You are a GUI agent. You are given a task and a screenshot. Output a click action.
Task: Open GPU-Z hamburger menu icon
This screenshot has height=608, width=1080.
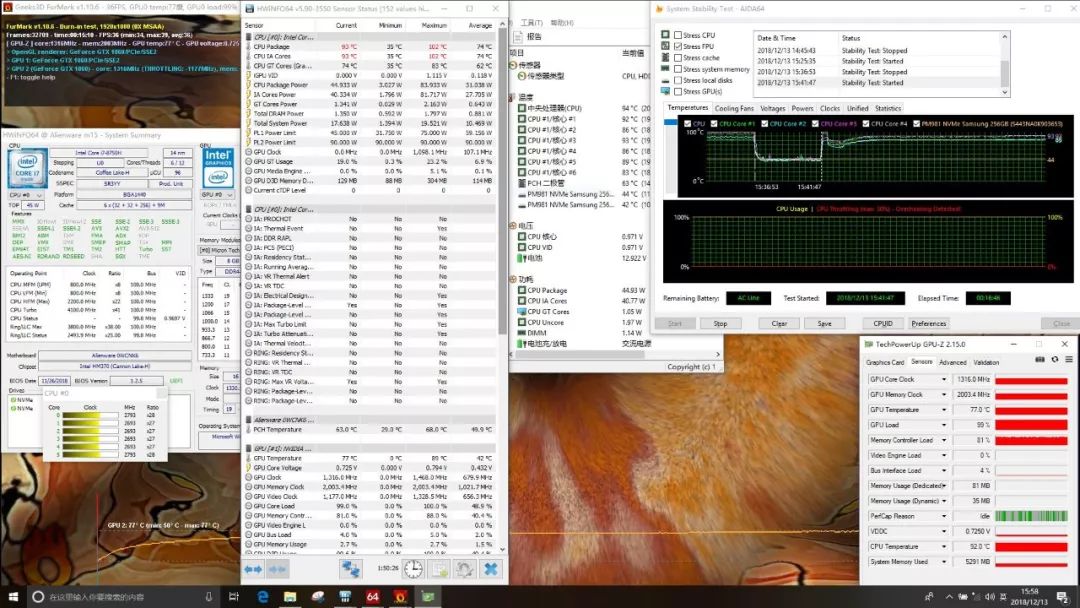point(1068,359)
